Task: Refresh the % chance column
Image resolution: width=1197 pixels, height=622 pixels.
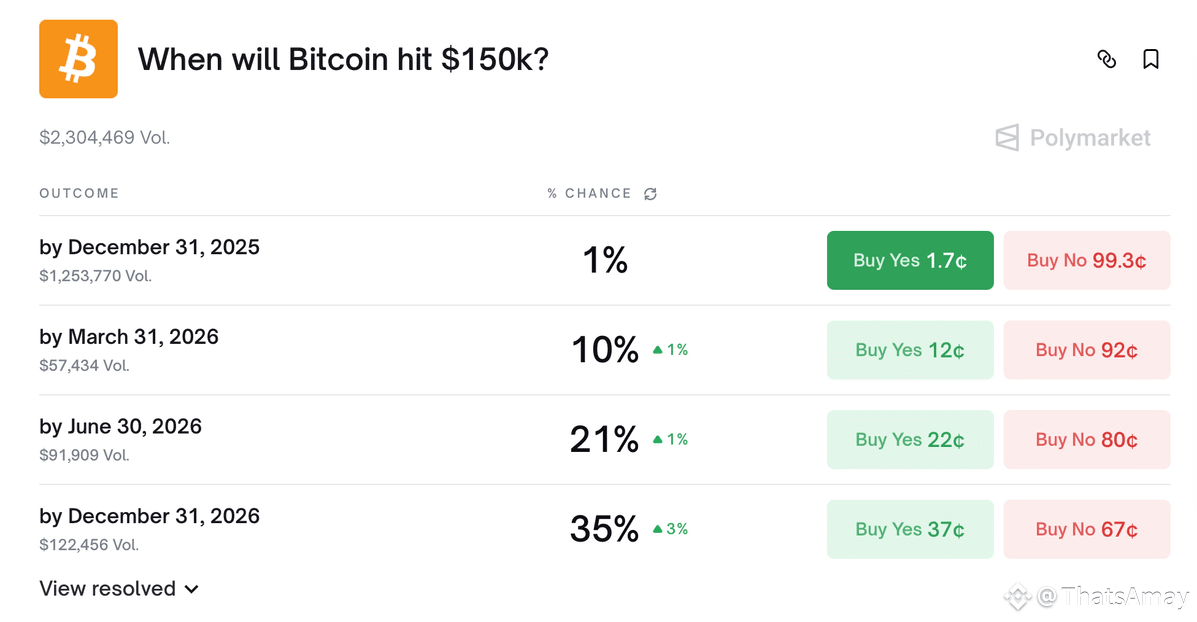Action: tap(651, 194)
